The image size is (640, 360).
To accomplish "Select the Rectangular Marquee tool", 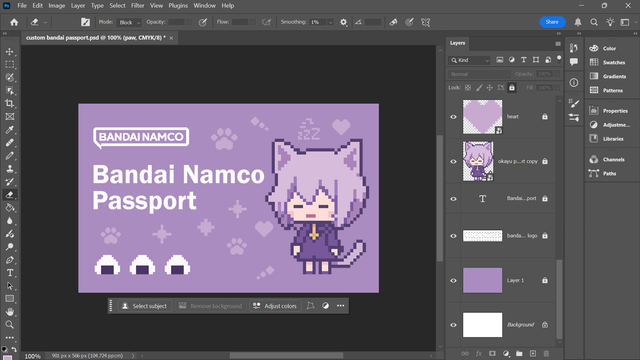I will click(9, 64).
